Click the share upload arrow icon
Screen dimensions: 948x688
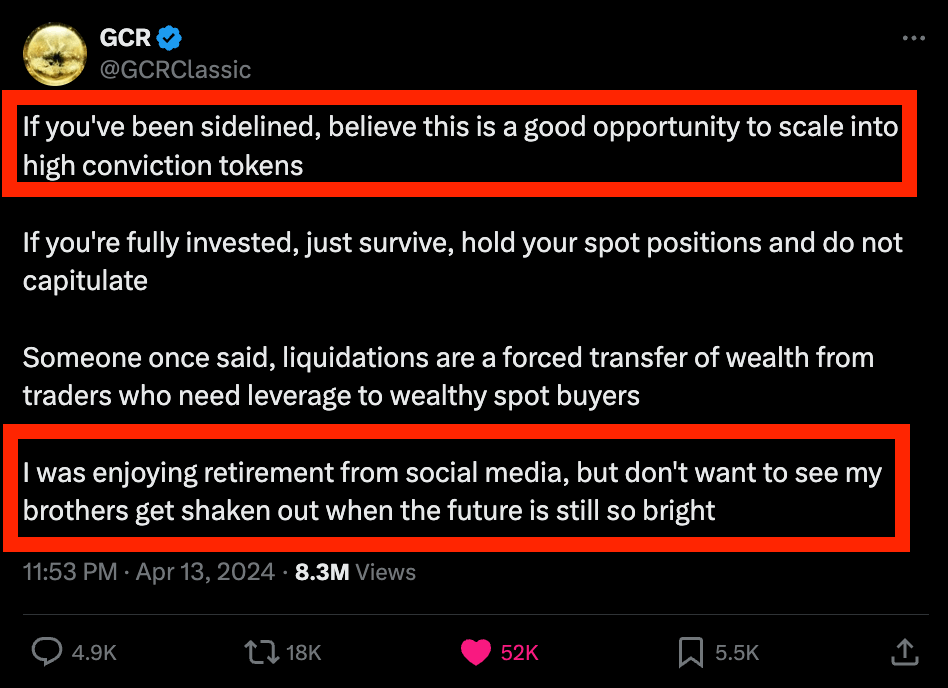point(904,653)
